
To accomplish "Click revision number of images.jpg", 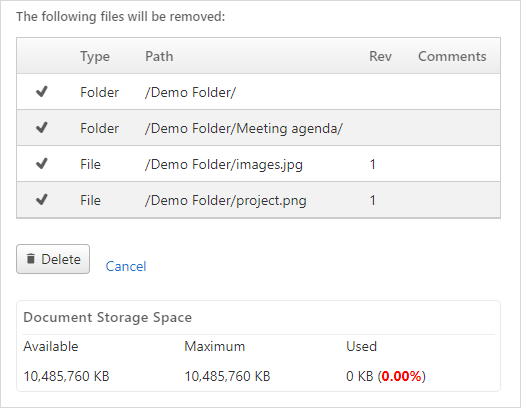I will [x=373, y=164].
